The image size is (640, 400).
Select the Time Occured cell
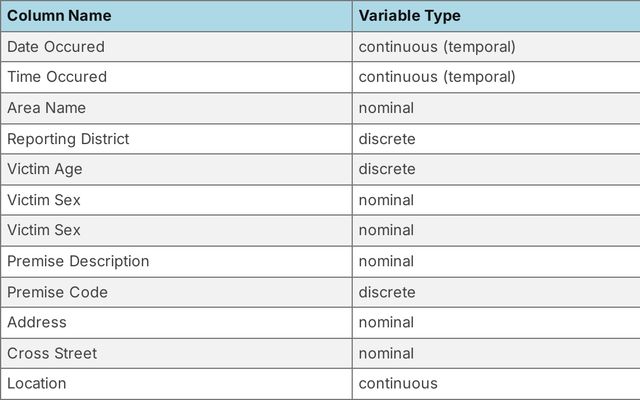(x=57, y=77)
